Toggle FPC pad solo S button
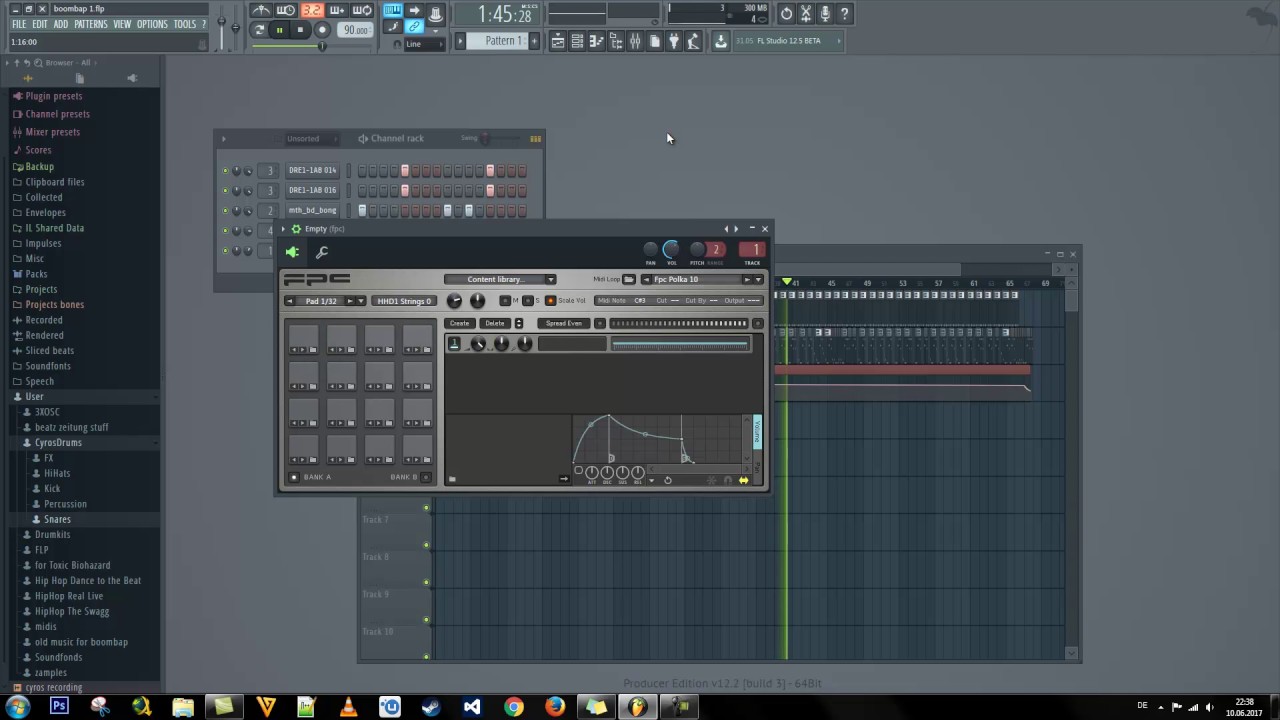Image resolution: width=1280 pixels, height=720 pixels. point(528,301)
